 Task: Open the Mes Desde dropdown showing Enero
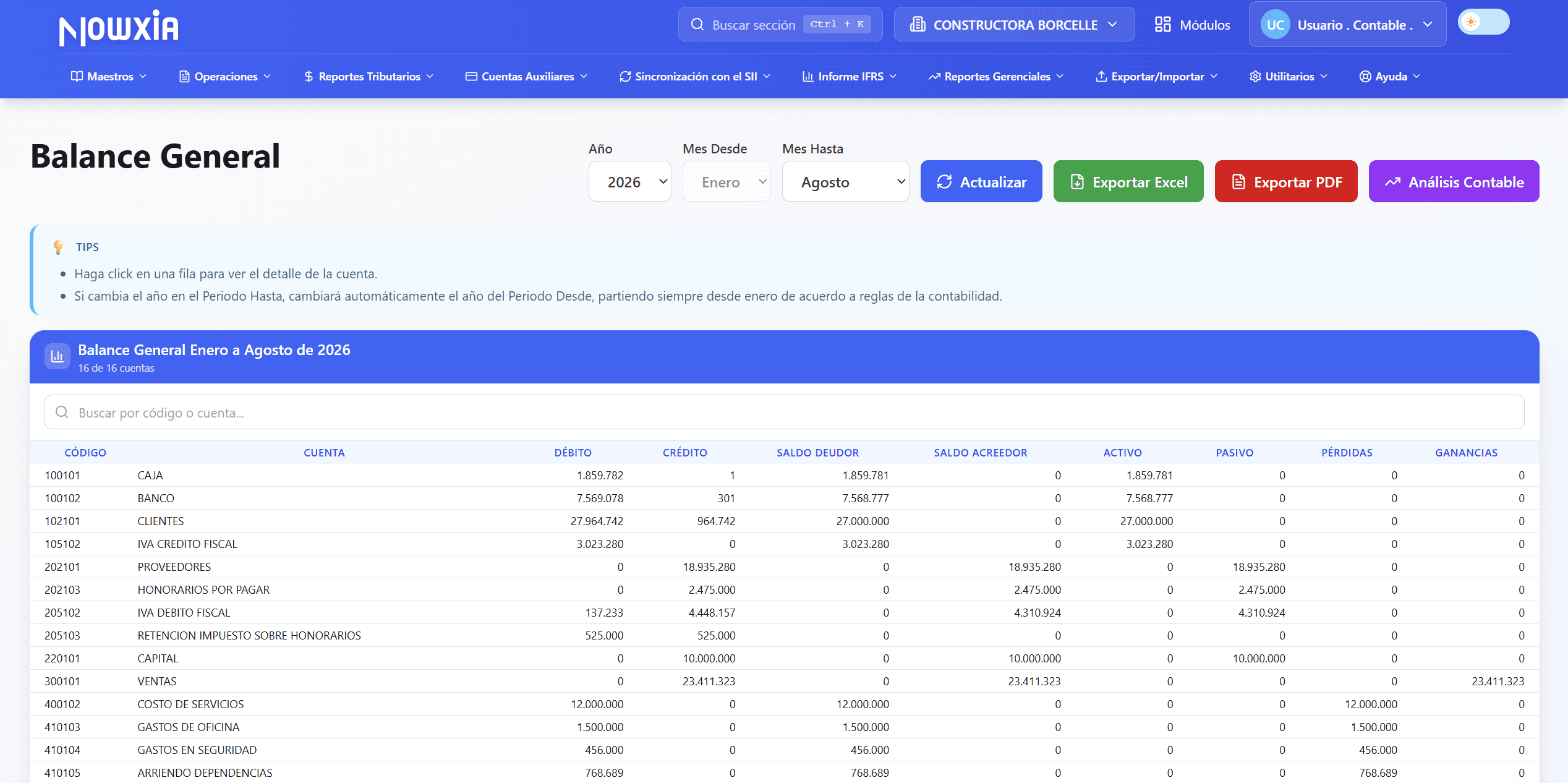click(726, 181)
